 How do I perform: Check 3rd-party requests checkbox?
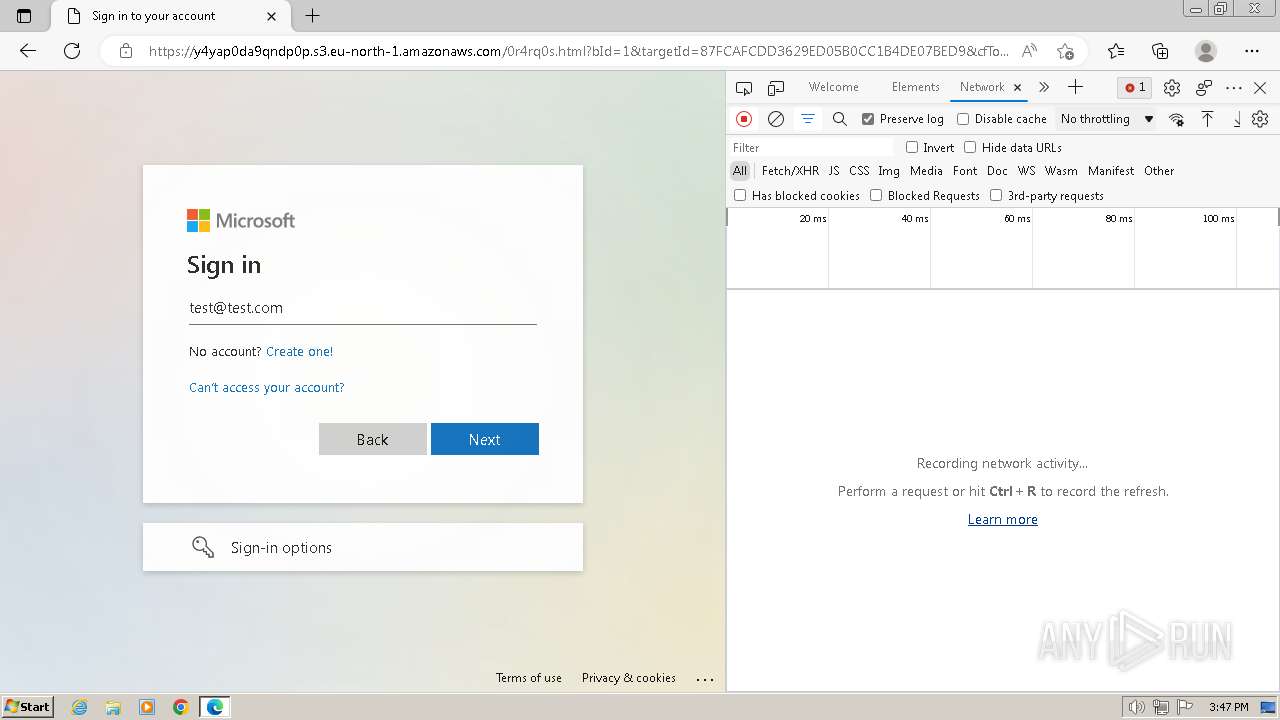[x=996, y=195]
